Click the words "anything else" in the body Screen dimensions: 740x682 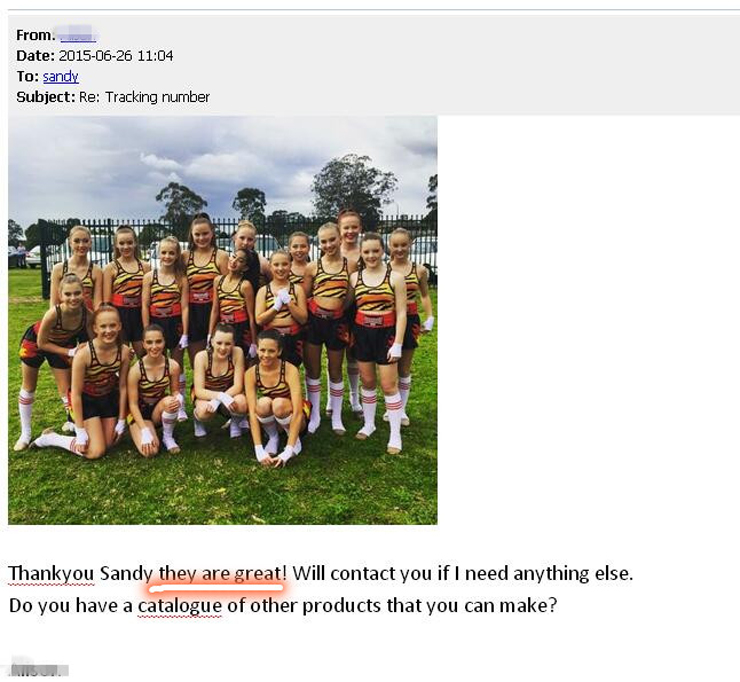572,573
